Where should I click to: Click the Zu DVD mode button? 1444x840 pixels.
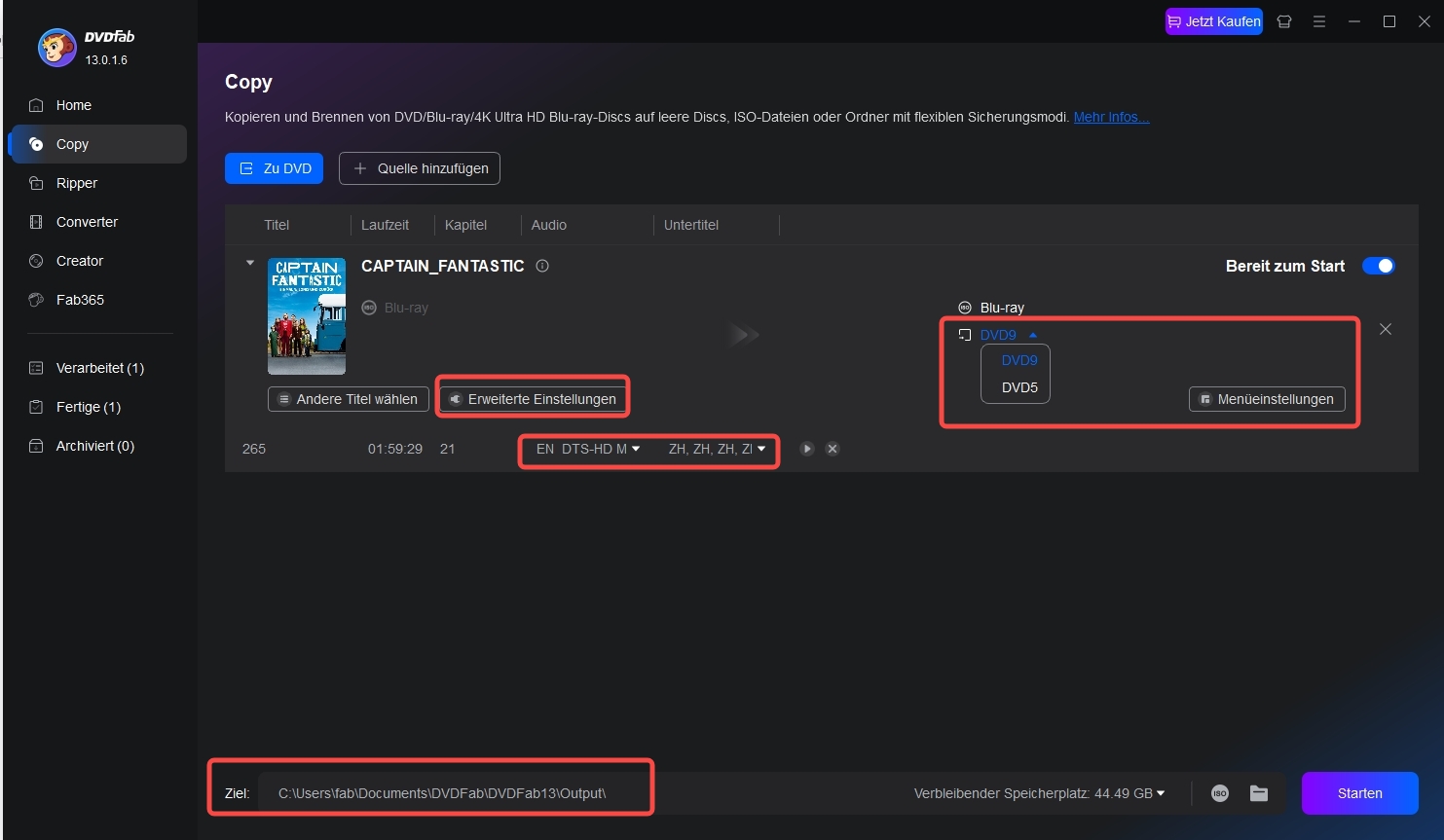pos(274,168)
